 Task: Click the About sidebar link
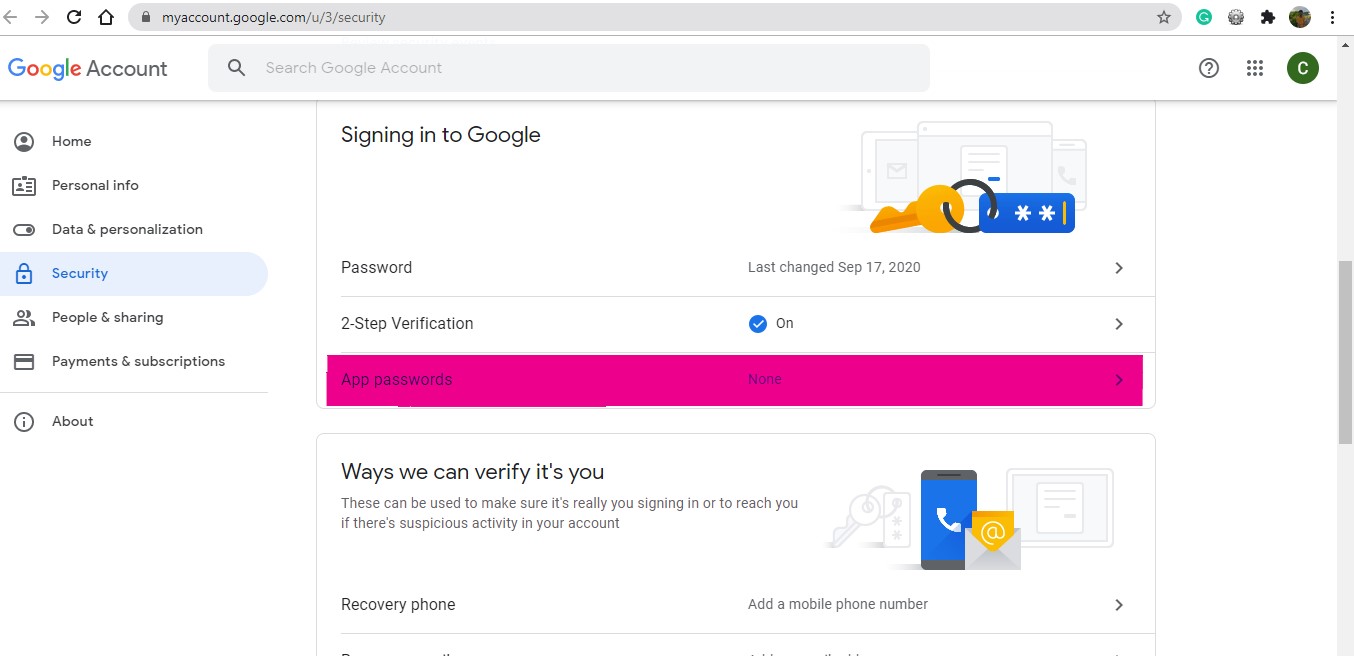click(72, 421)
